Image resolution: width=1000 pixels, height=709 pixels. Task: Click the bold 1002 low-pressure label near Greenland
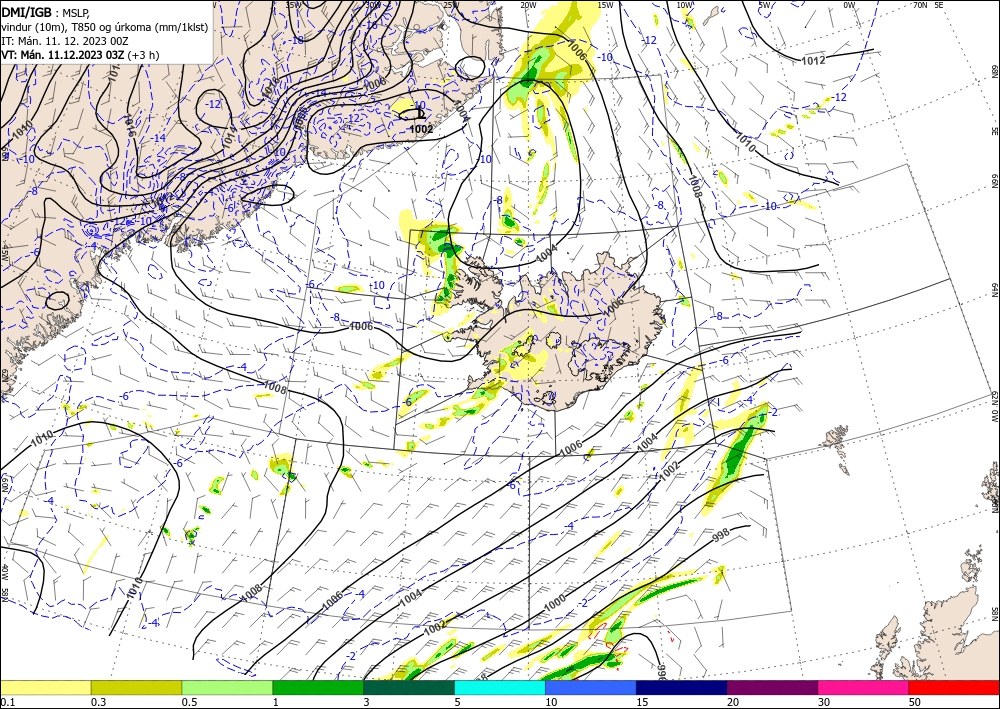[x=421, y=129]
